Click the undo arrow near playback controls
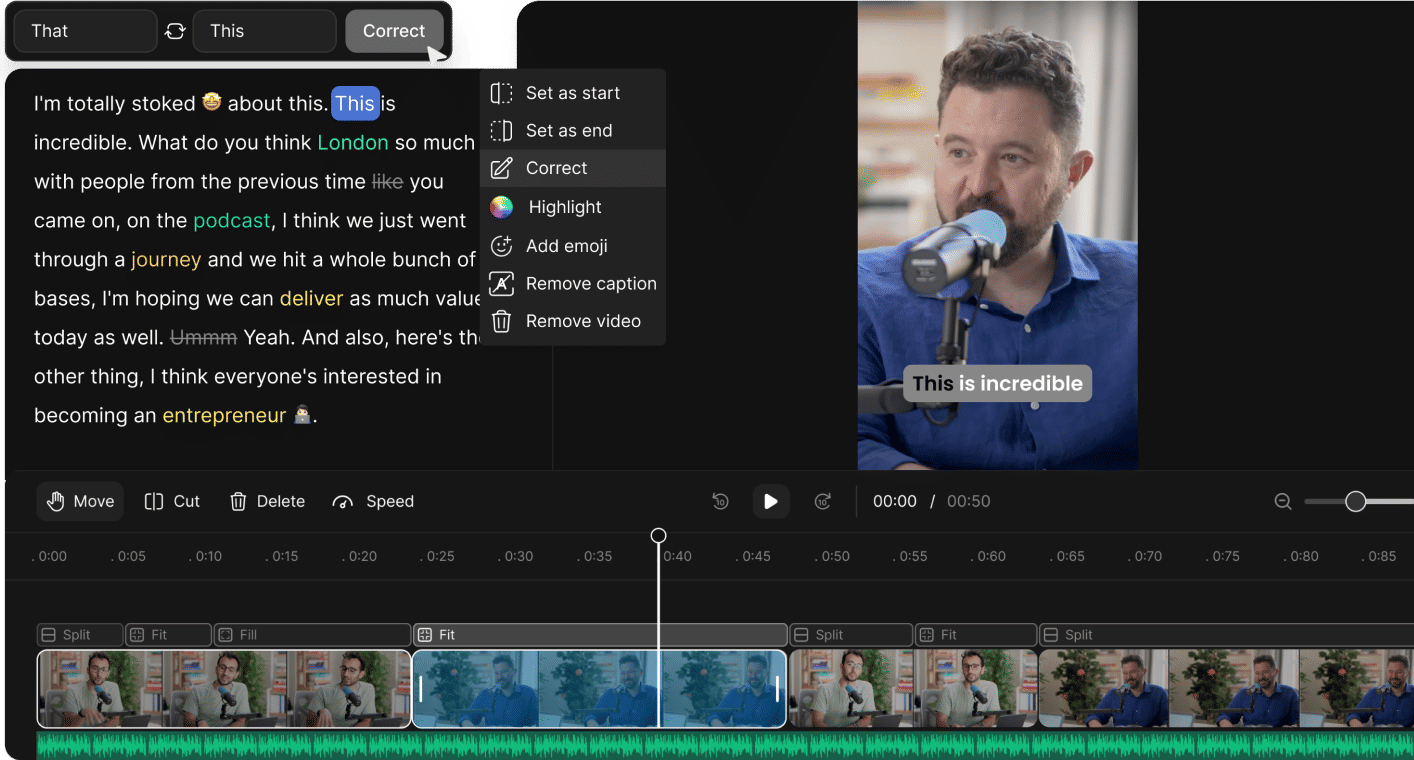 pos(720,501)
